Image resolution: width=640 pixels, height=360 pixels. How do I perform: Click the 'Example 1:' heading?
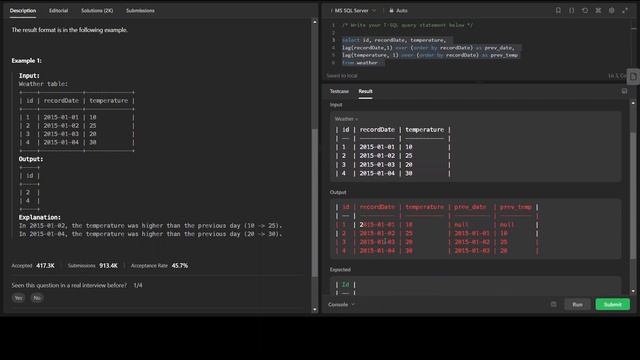pyautogui.click(x=27, y=60)
